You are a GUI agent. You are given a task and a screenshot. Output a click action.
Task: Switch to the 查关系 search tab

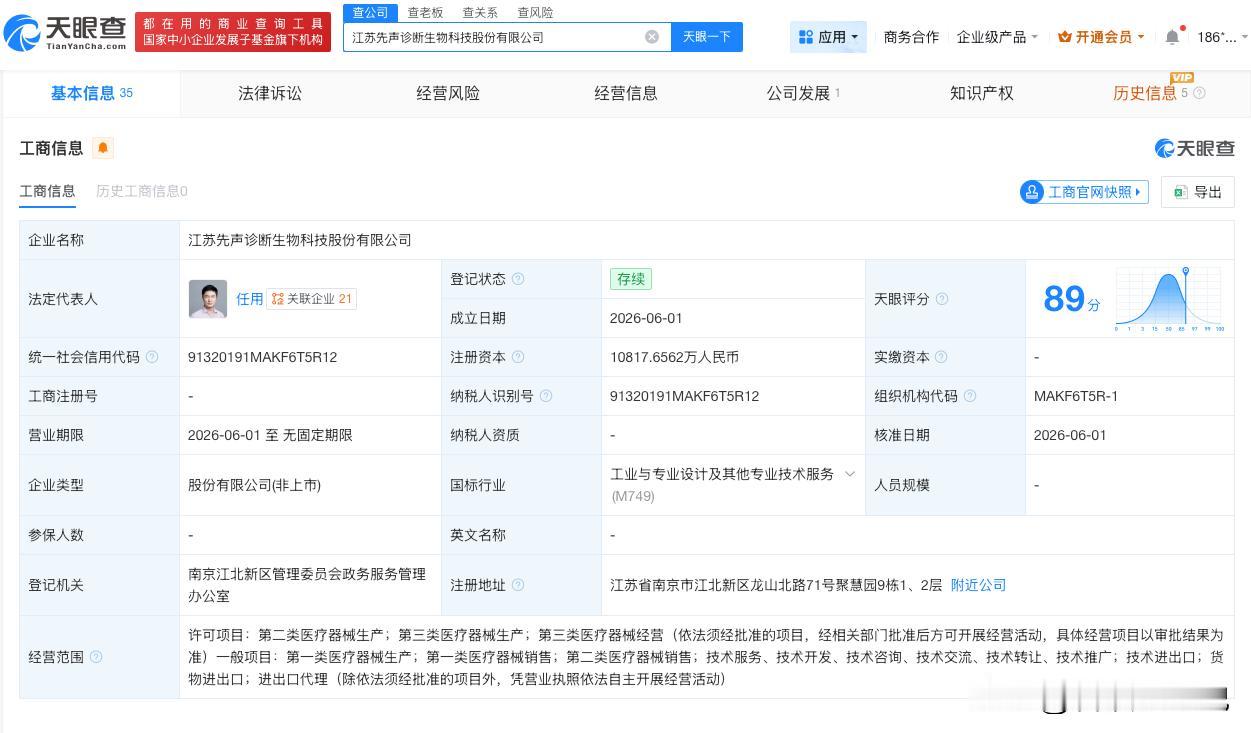[480, 13]
